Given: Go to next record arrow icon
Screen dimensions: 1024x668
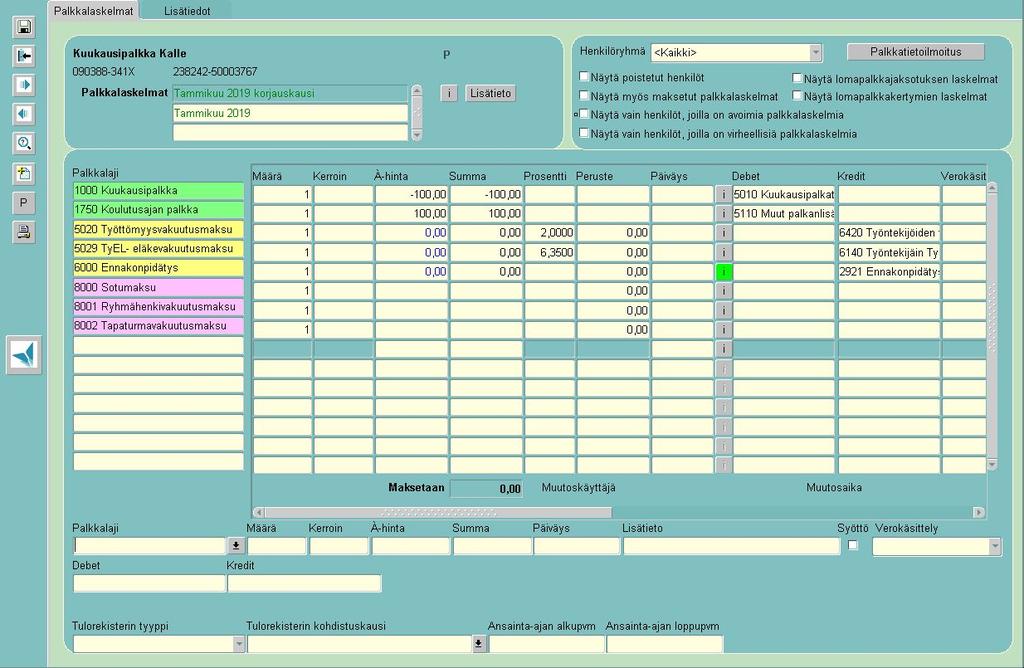Looking at the screenshot, I should (24, 85).
